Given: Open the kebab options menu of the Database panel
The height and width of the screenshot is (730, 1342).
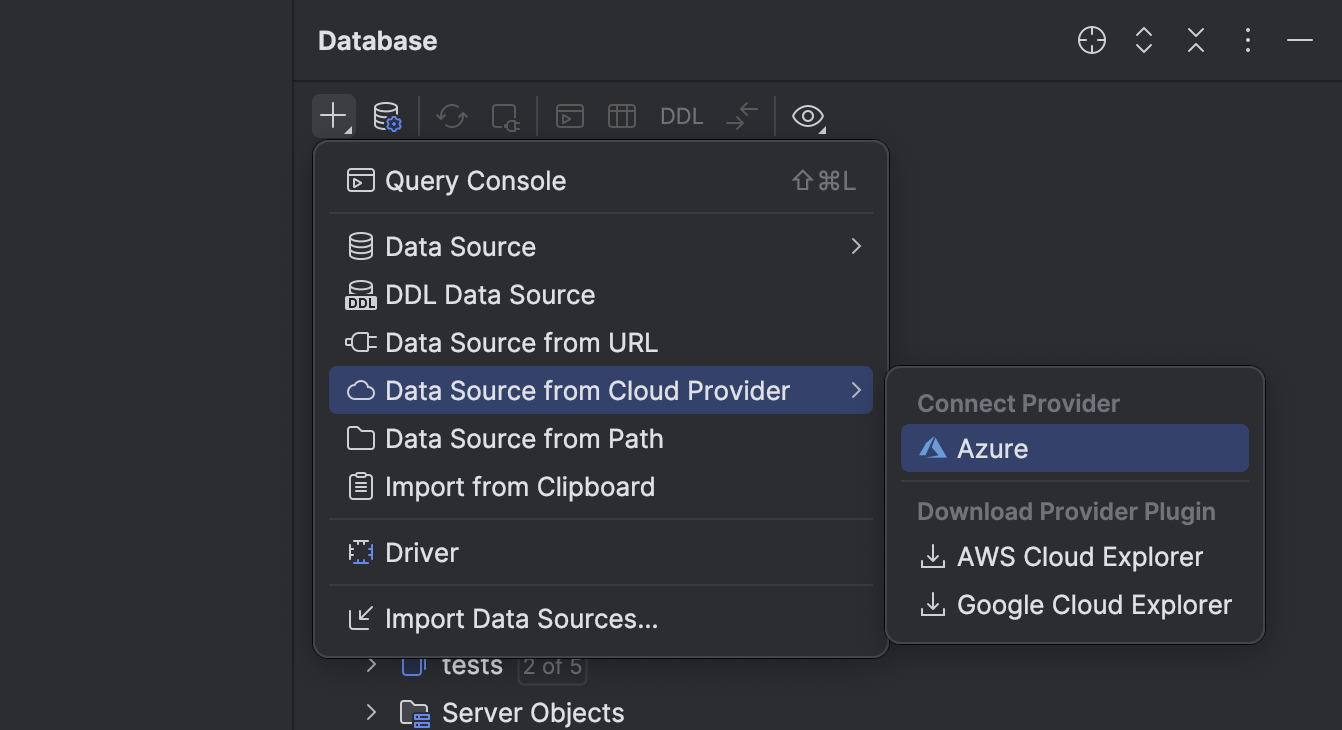Looking at the screenshot, I should (1247, 40).
